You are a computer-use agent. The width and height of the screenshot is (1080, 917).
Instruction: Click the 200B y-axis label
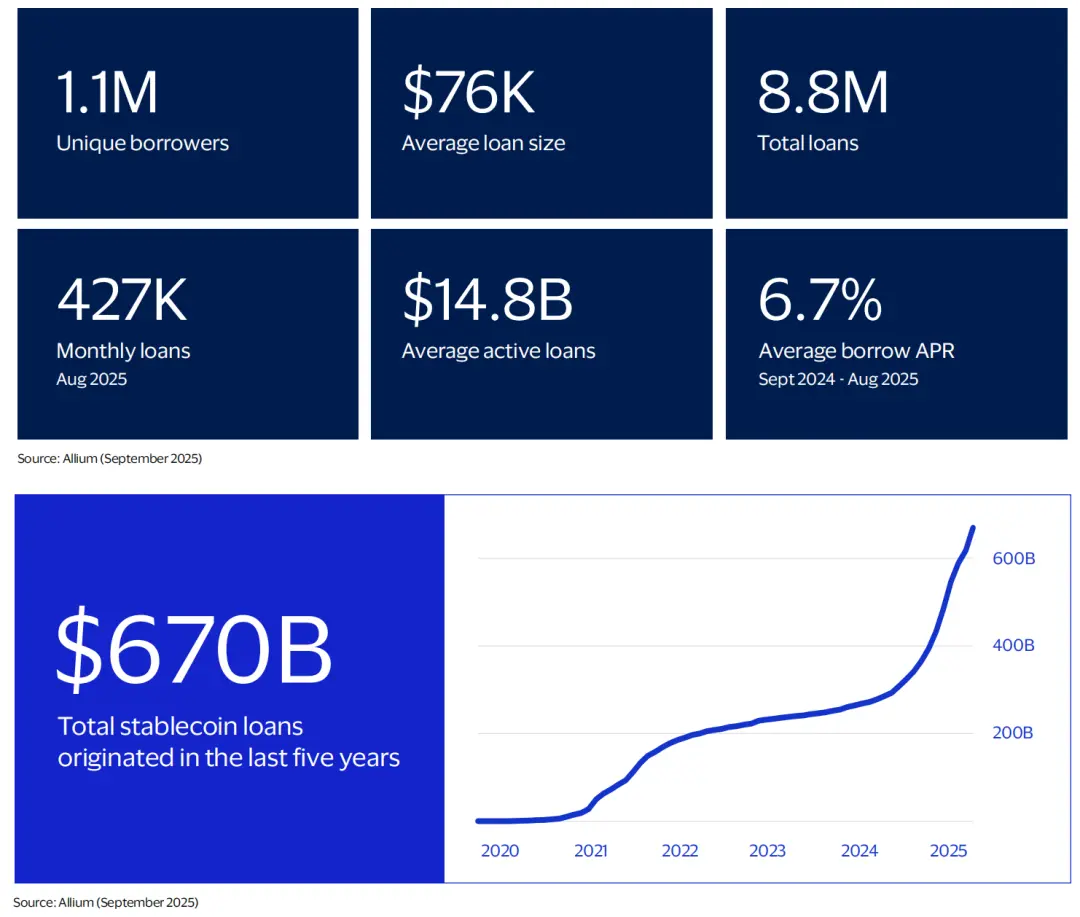(1013, 733)
